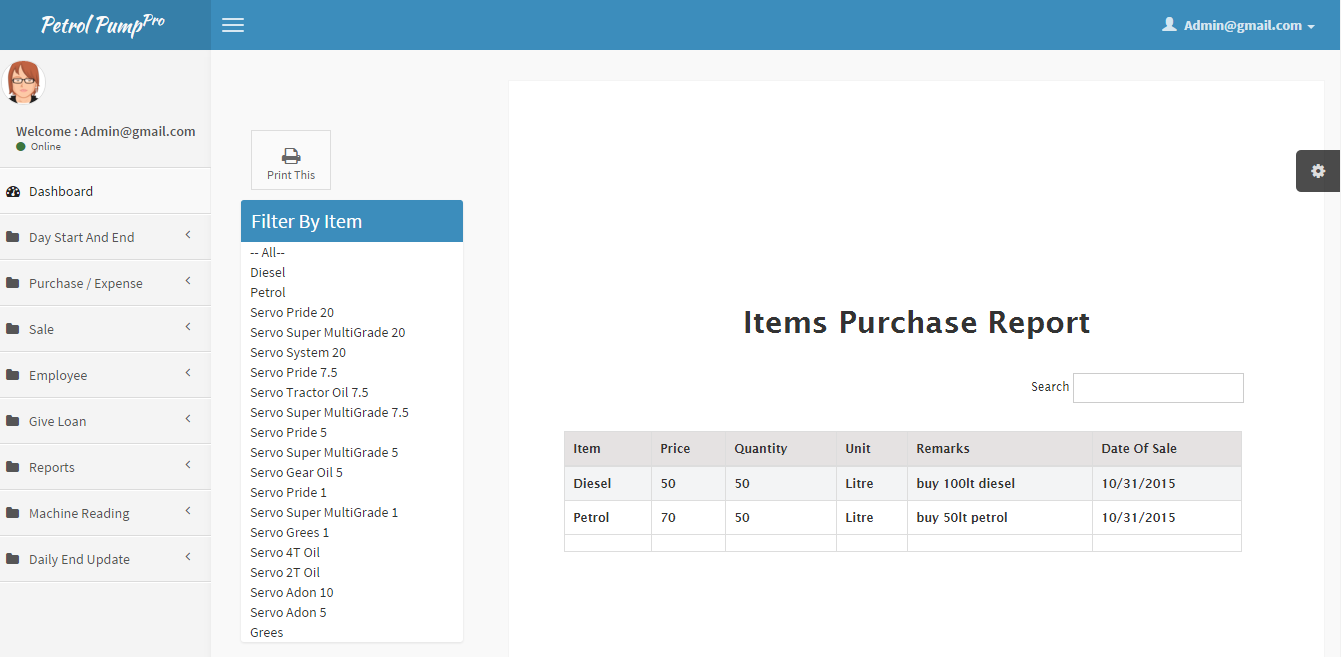Click in the Search input field

pyautogui.click(x=1158, y=388)
